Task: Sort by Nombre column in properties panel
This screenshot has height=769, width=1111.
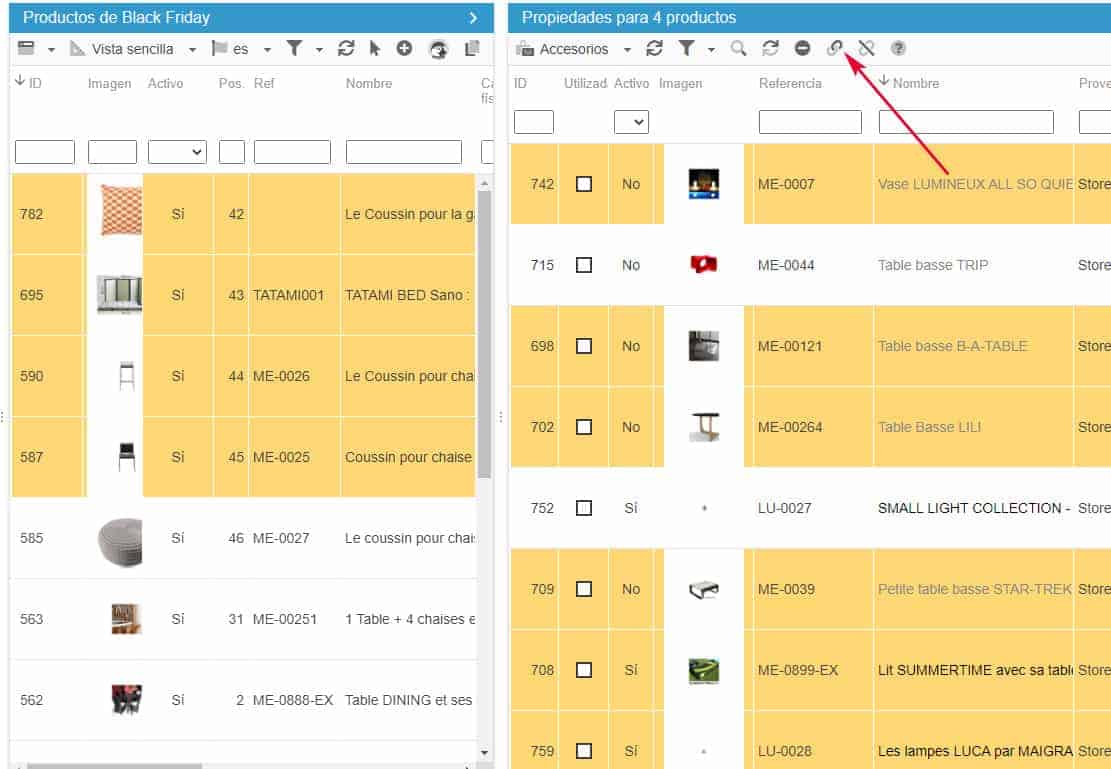Action: pyautogui.click(x=916, y=83)
